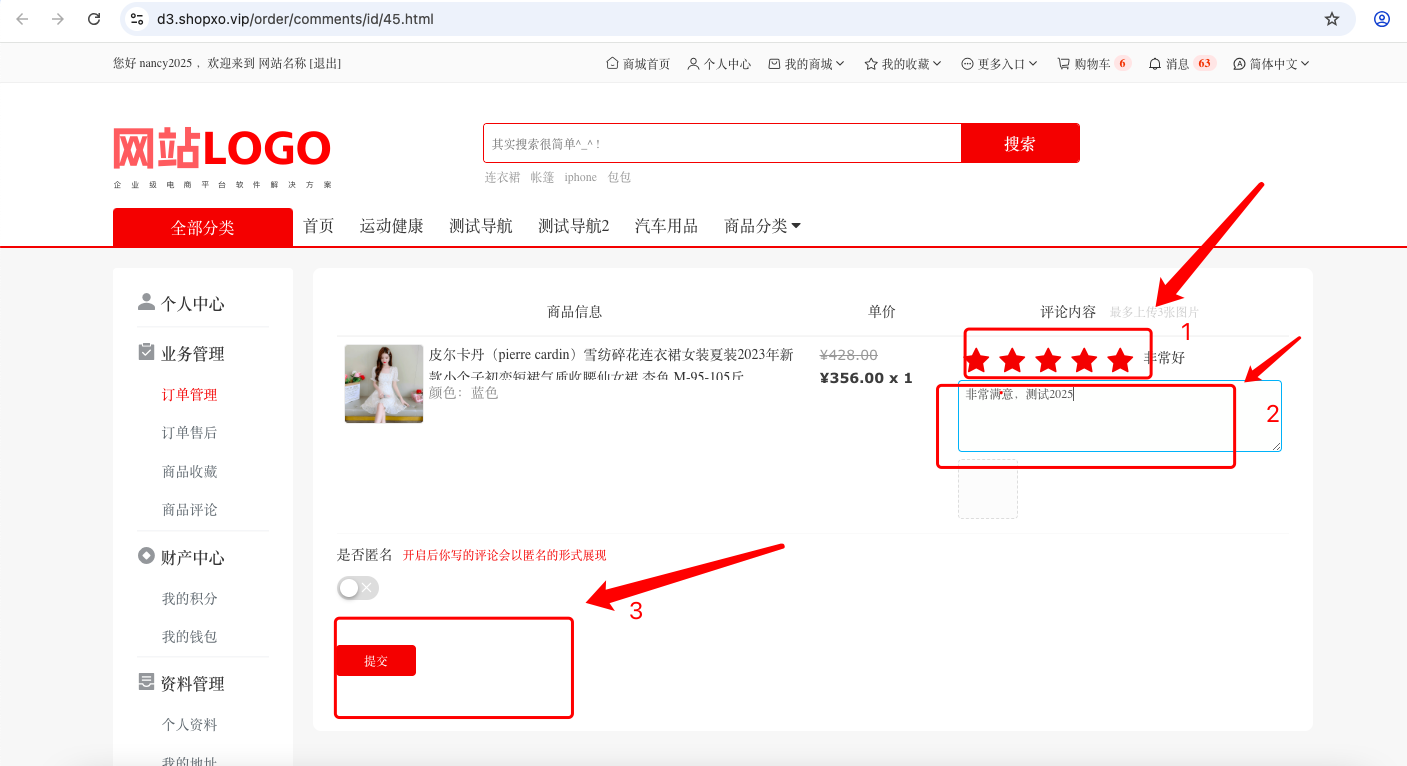Screen dimensions: 1407x766
Task: Click the browser reload icon
Action: [x=94, y=19]
